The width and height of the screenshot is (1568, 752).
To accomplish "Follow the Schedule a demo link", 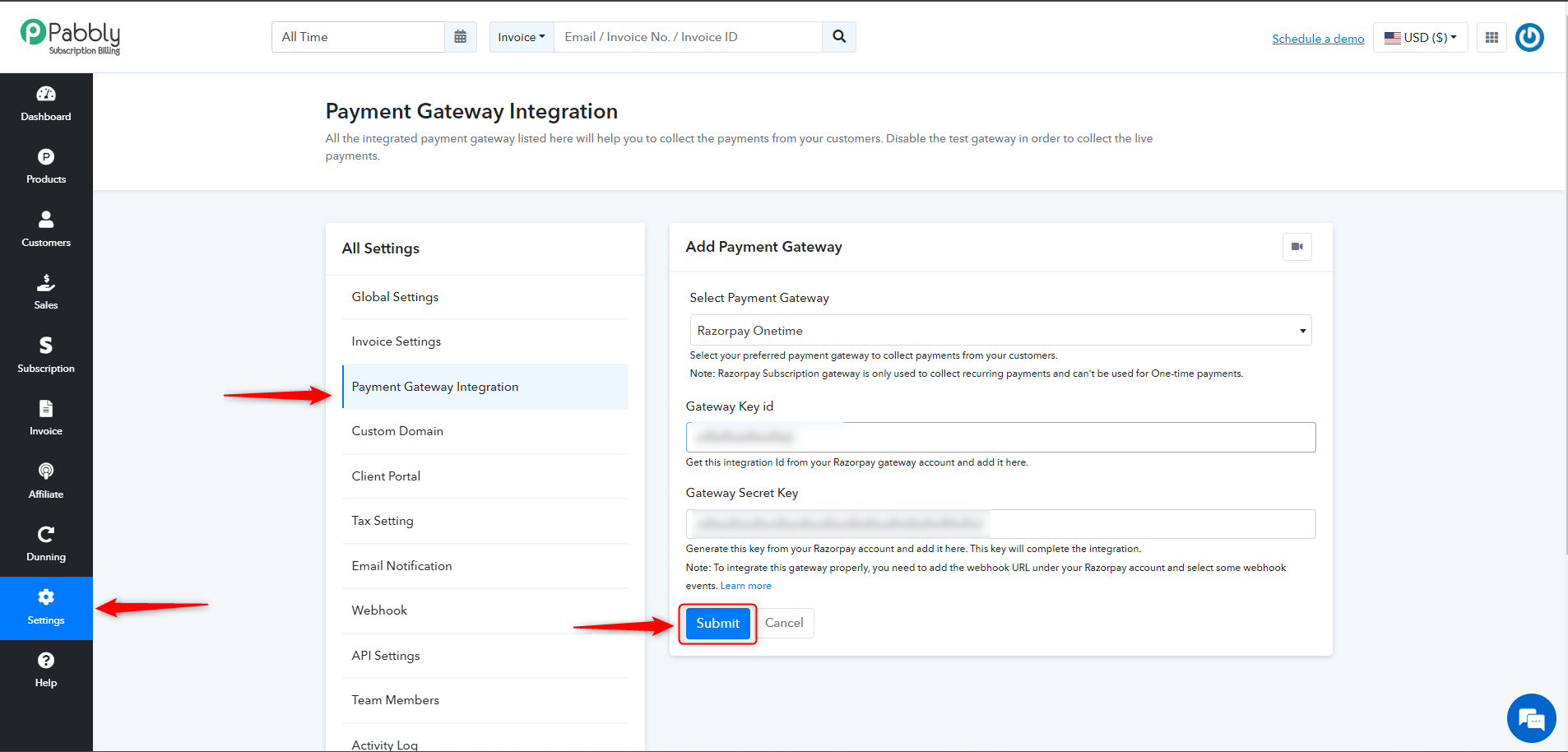I will coord(1318,39).
